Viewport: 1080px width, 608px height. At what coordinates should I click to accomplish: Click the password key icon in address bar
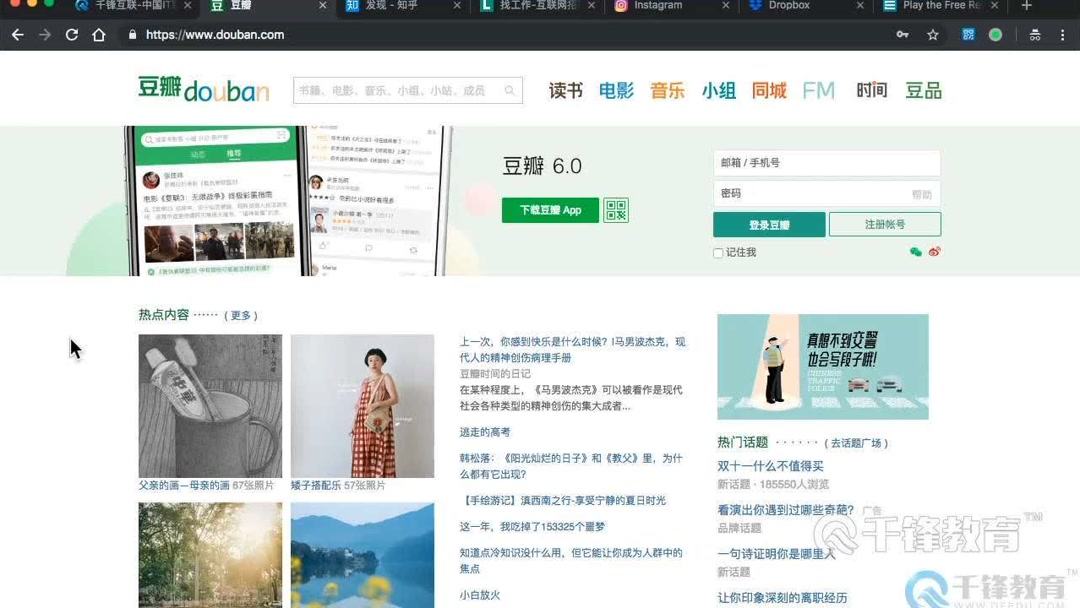[902, 34]
